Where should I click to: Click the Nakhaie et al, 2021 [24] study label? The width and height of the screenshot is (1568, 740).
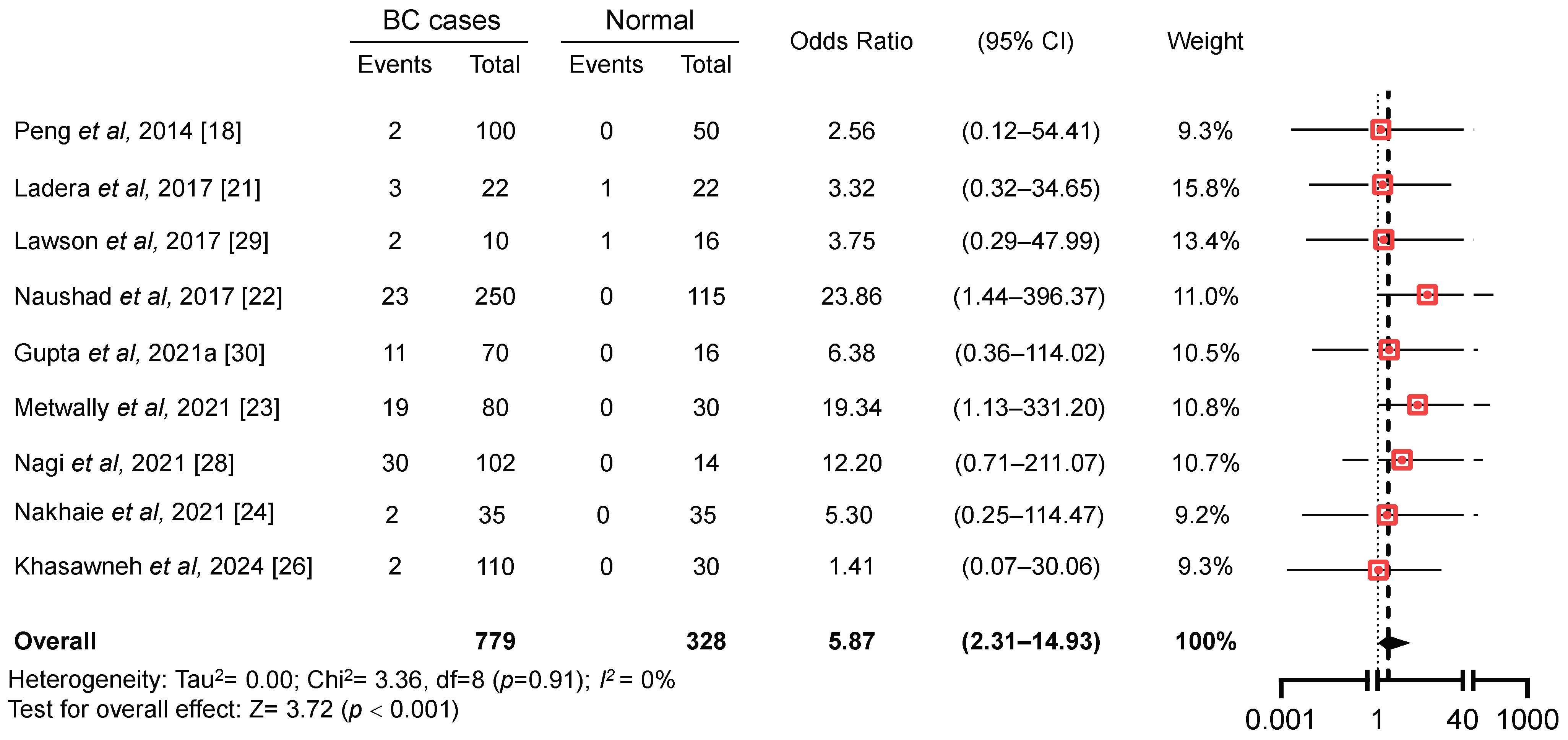tap(144, 513)
